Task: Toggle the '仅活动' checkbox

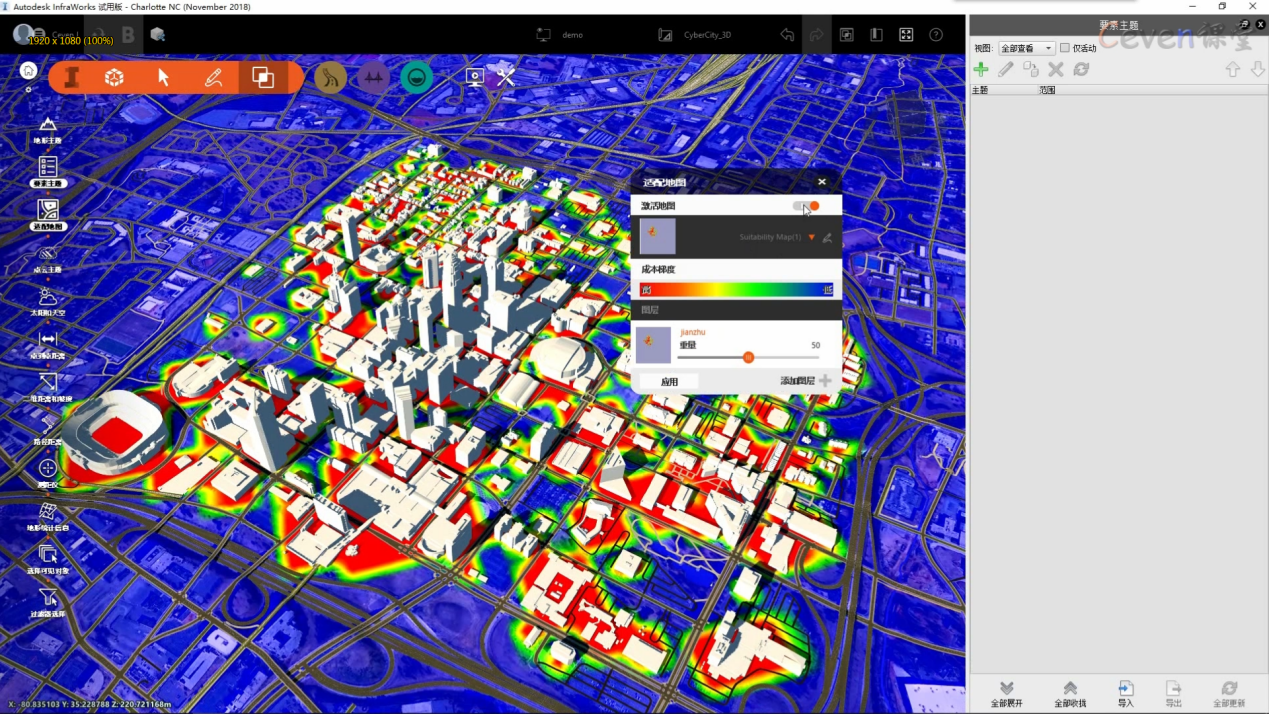Action: click(1065, 48)
